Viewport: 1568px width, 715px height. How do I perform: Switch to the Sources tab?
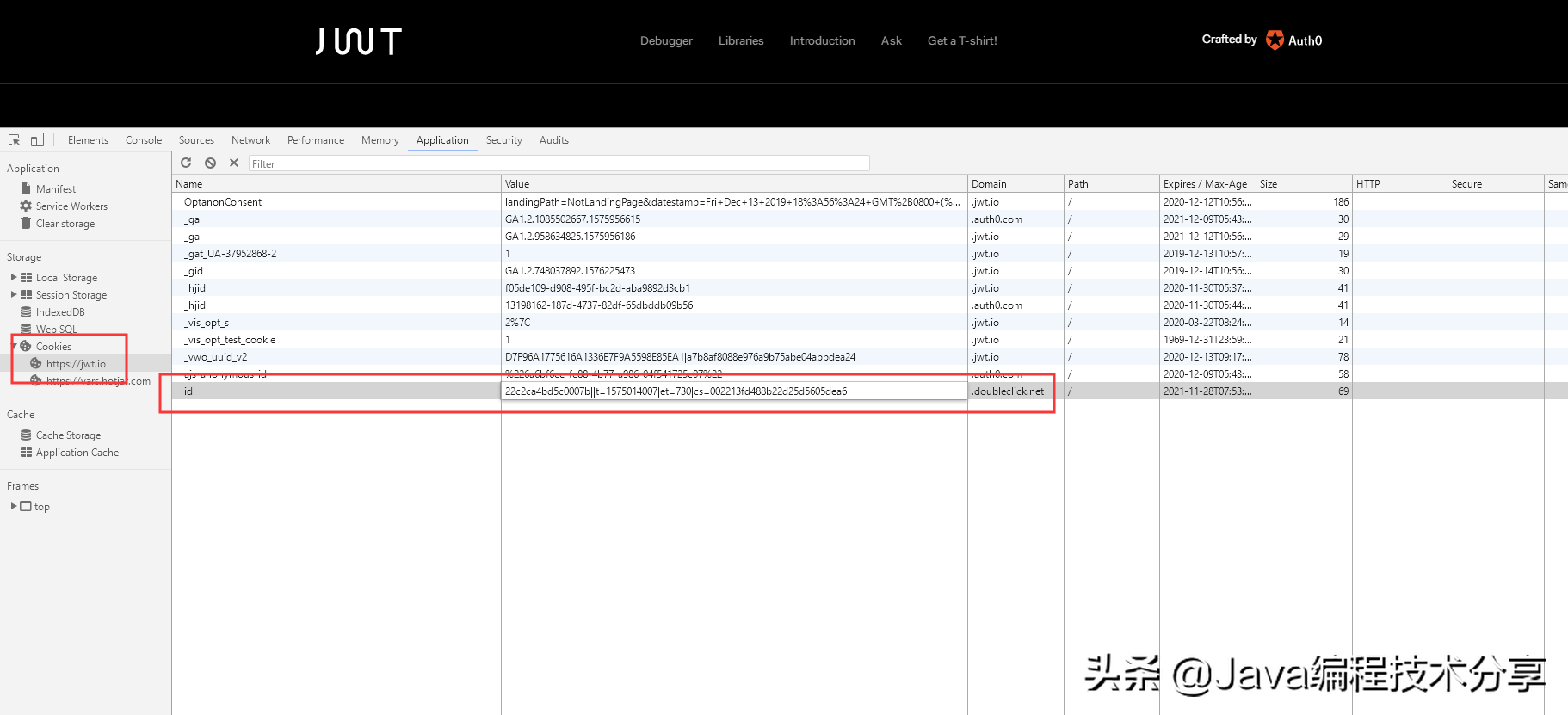(196, 140)
